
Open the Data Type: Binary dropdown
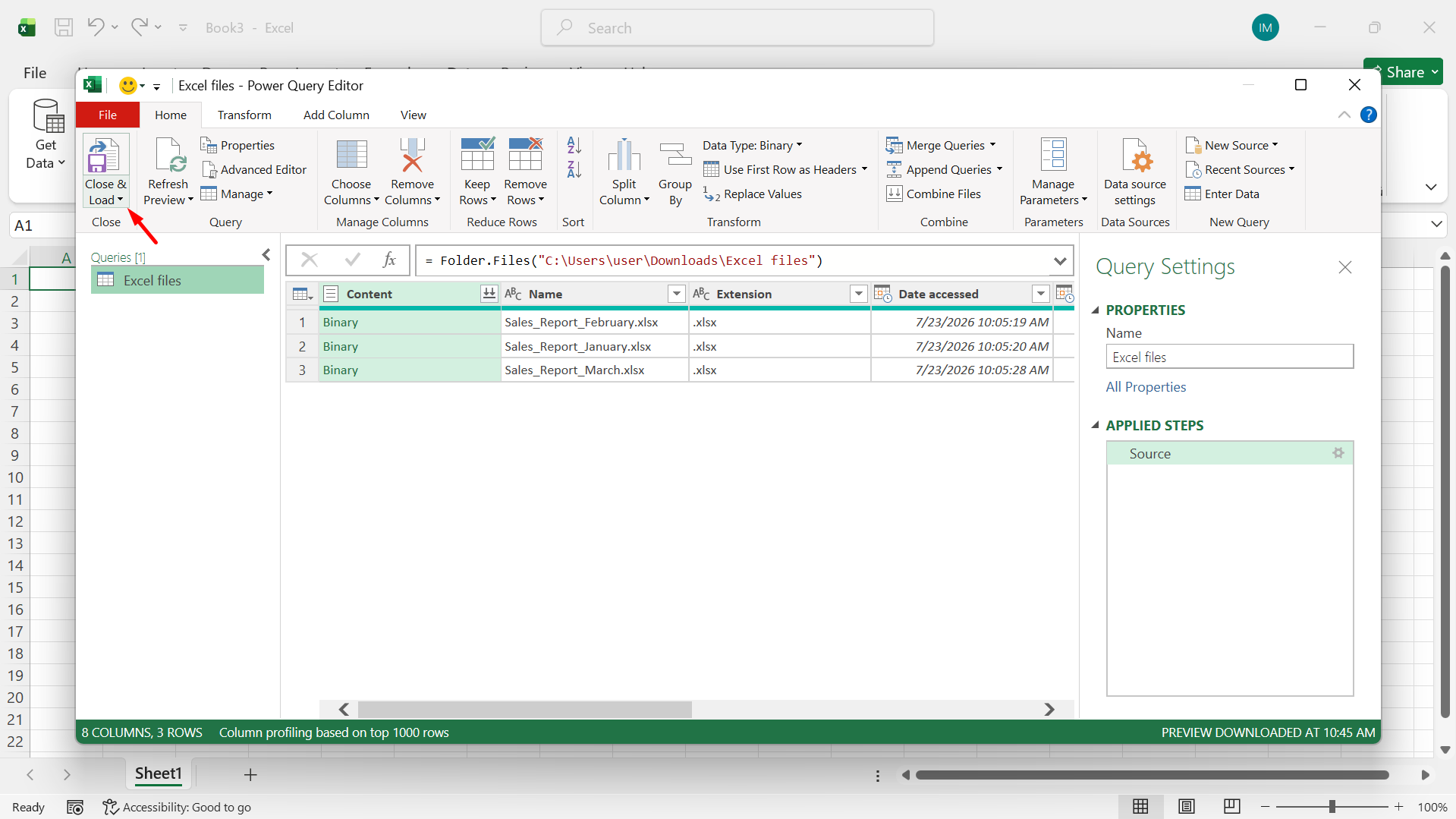(752, 145)
